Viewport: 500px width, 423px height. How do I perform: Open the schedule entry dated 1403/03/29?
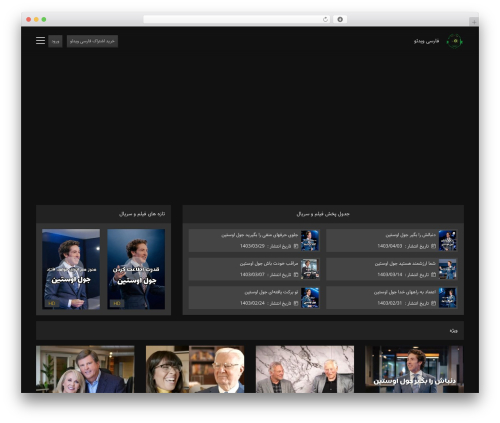coord(254,240)
